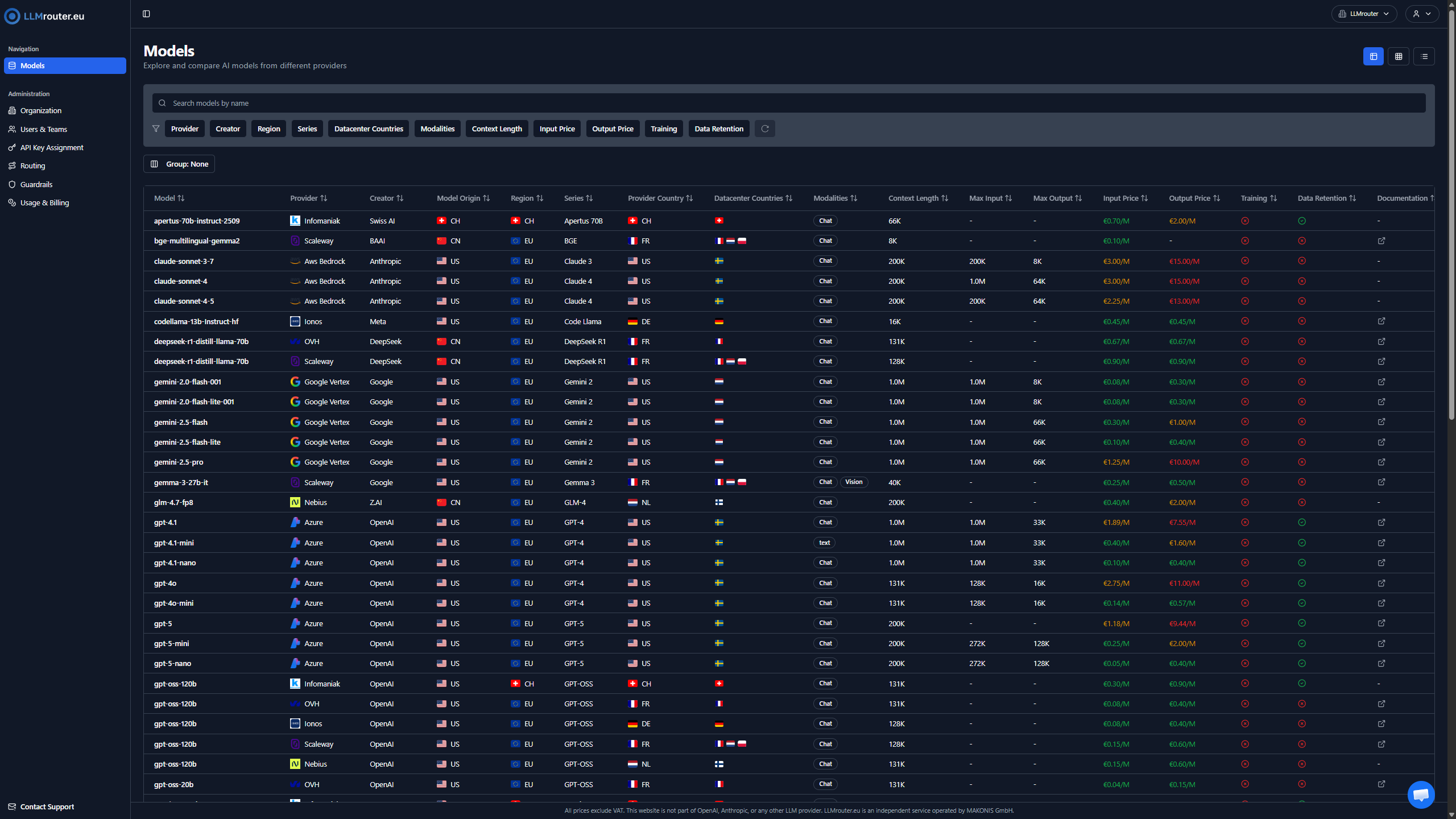Switch to grid view layout
The width and height of the screenshot is (1456, 819).
coord(1399,56)
